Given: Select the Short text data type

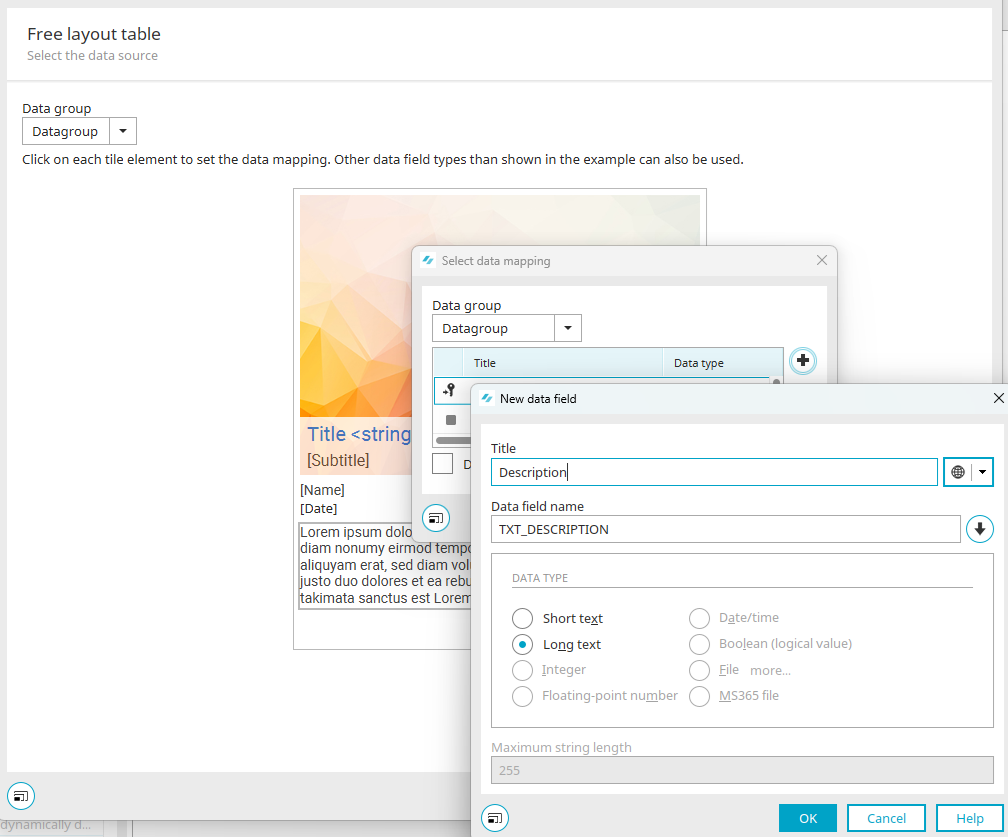Looking at the screenshot, I should pos(523,618).
